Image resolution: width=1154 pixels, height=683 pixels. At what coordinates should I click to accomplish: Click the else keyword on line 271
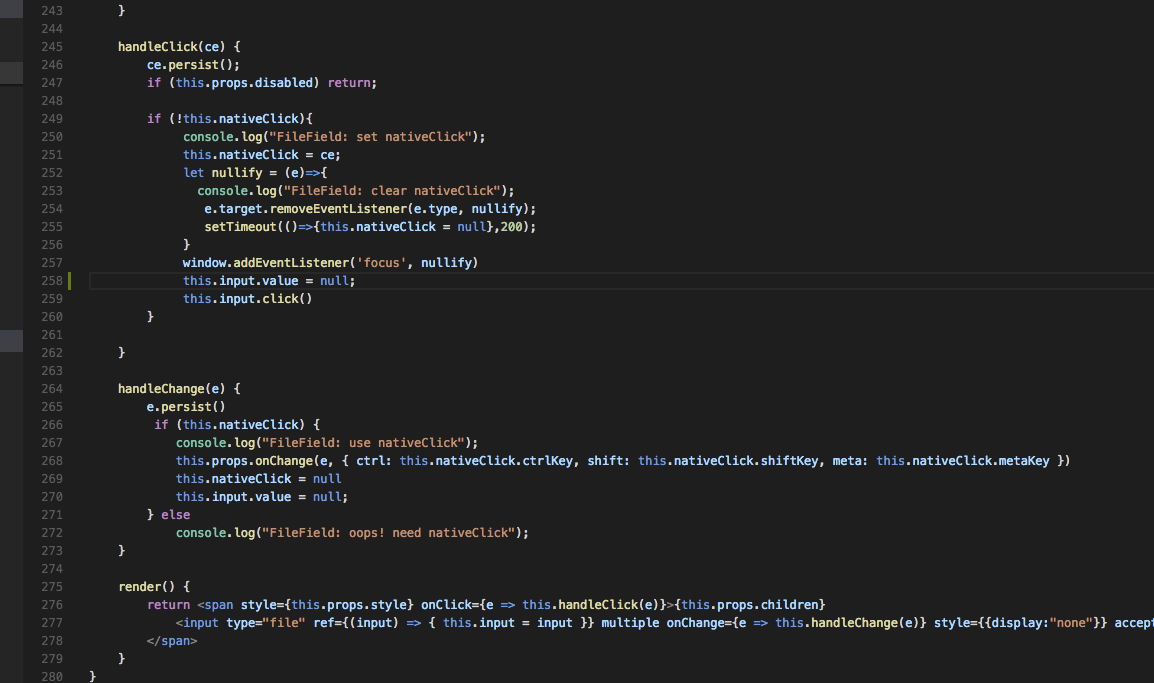tap(175, 514)
